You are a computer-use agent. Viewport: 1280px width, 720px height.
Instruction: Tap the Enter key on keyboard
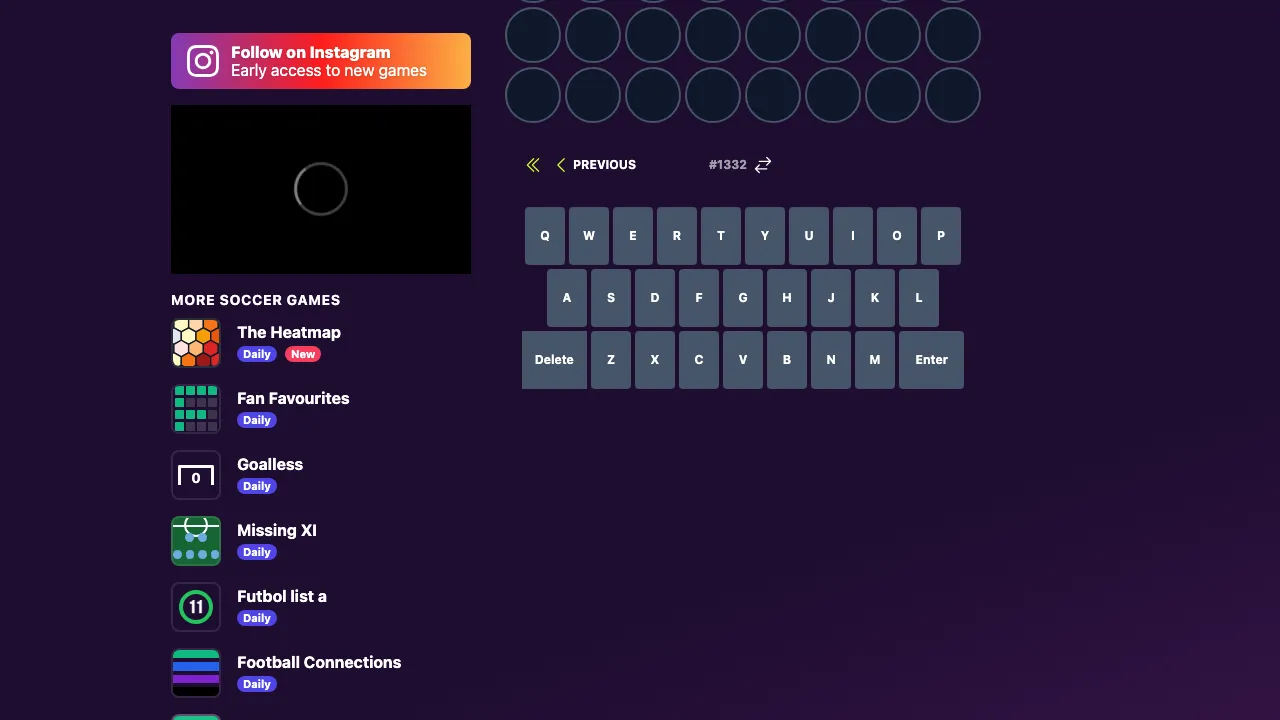931,360
